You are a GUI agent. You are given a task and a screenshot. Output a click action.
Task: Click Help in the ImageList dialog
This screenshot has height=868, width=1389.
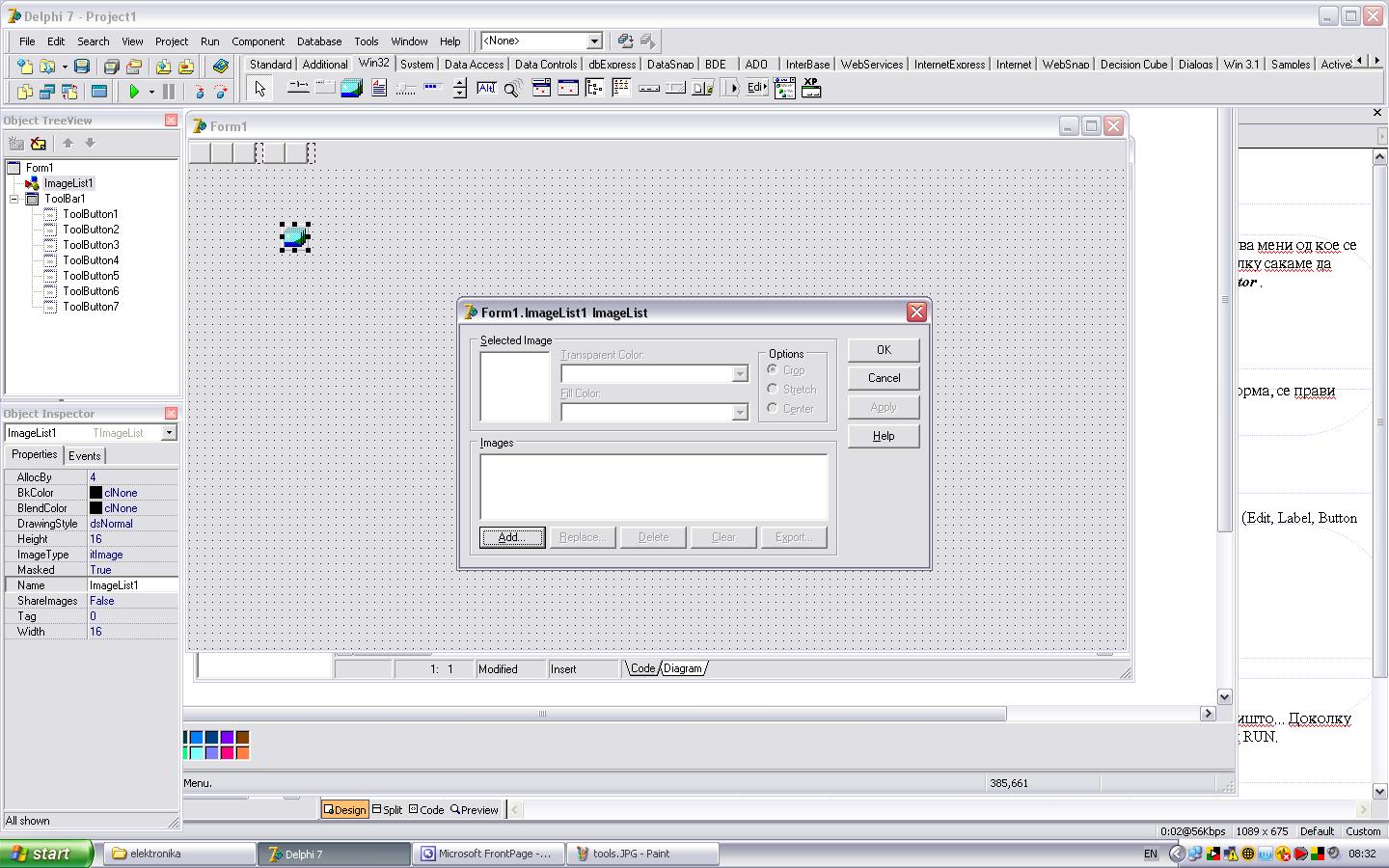pos(884,436)
